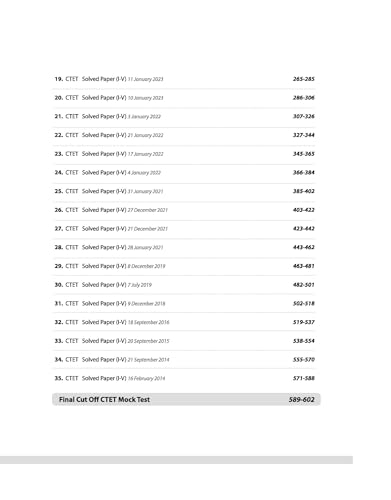This screenshot has width=391, height=500.
Task: Click page range 589-602
Action: coord(302,399)
